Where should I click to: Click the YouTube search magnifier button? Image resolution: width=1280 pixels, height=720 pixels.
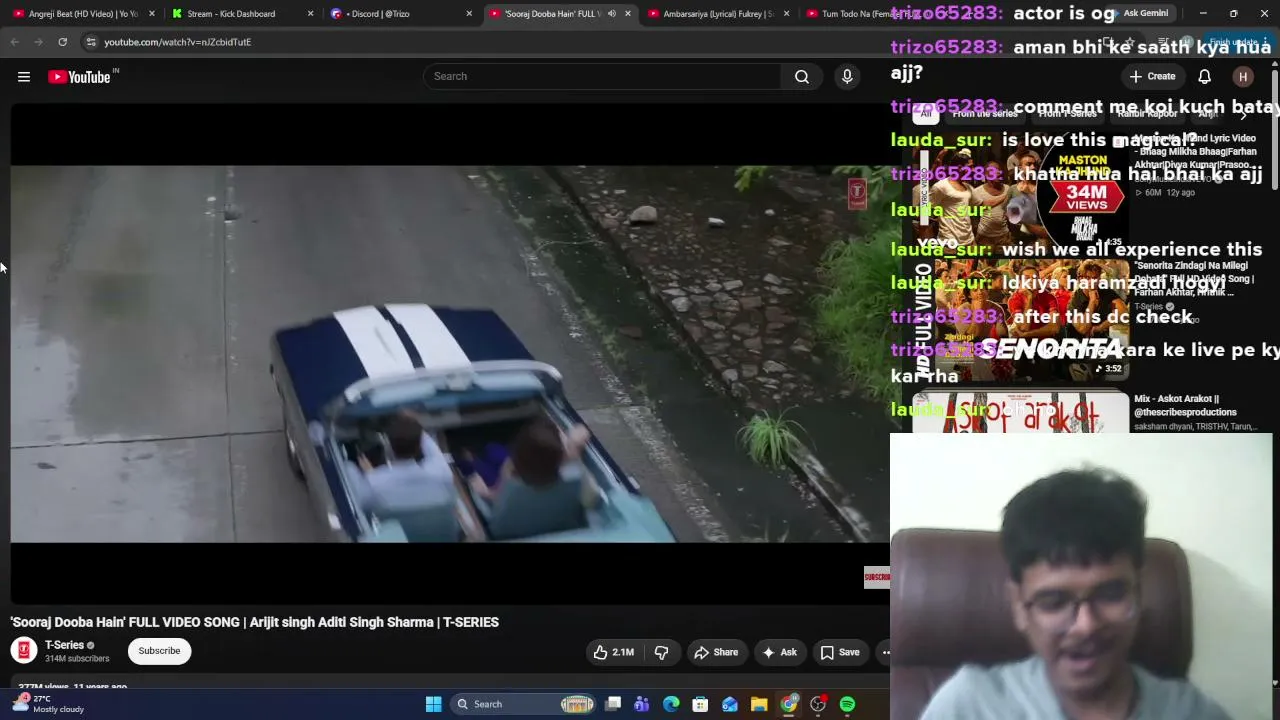[802, 77]
